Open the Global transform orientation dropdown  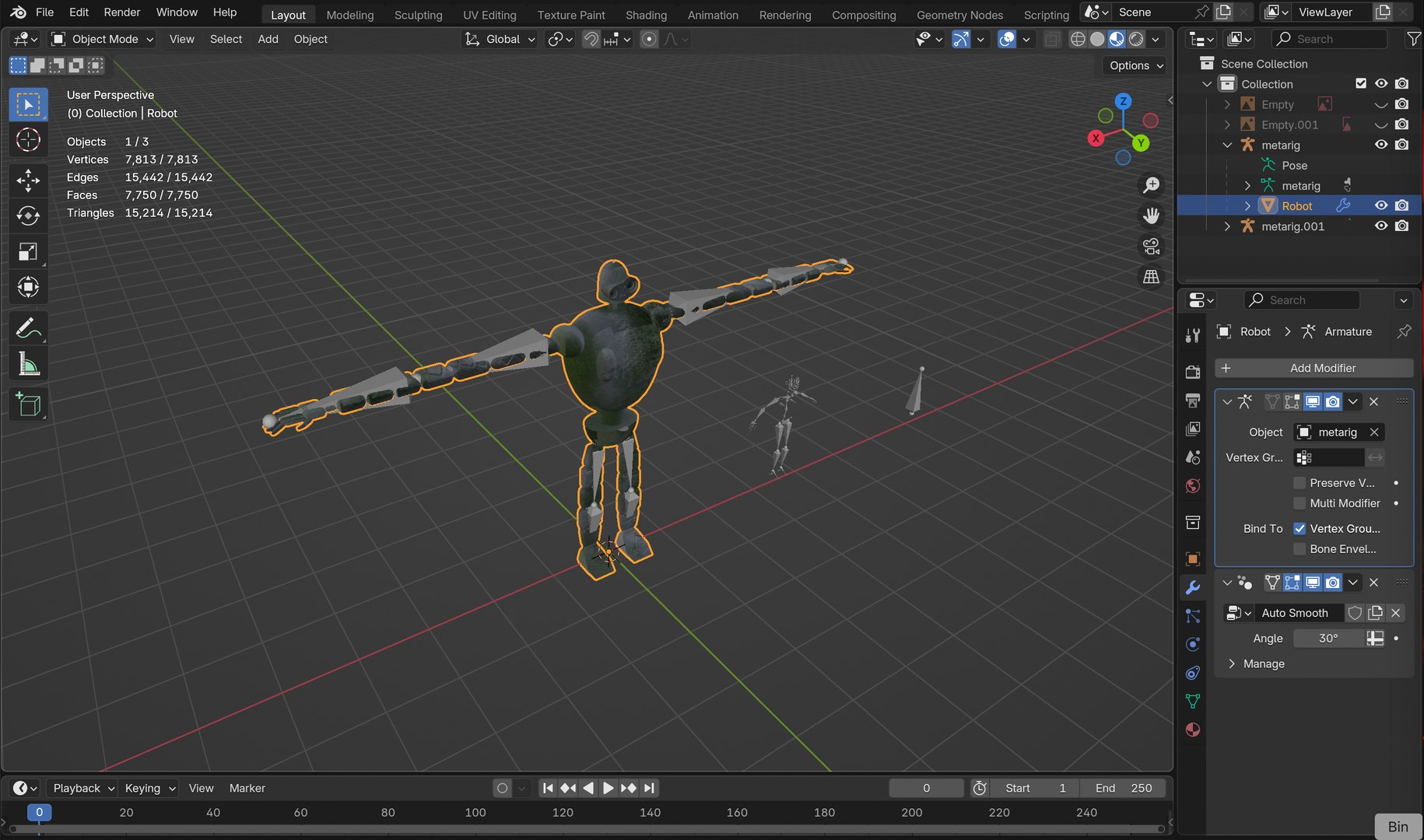pyautogui.click(x=500, y=39)
